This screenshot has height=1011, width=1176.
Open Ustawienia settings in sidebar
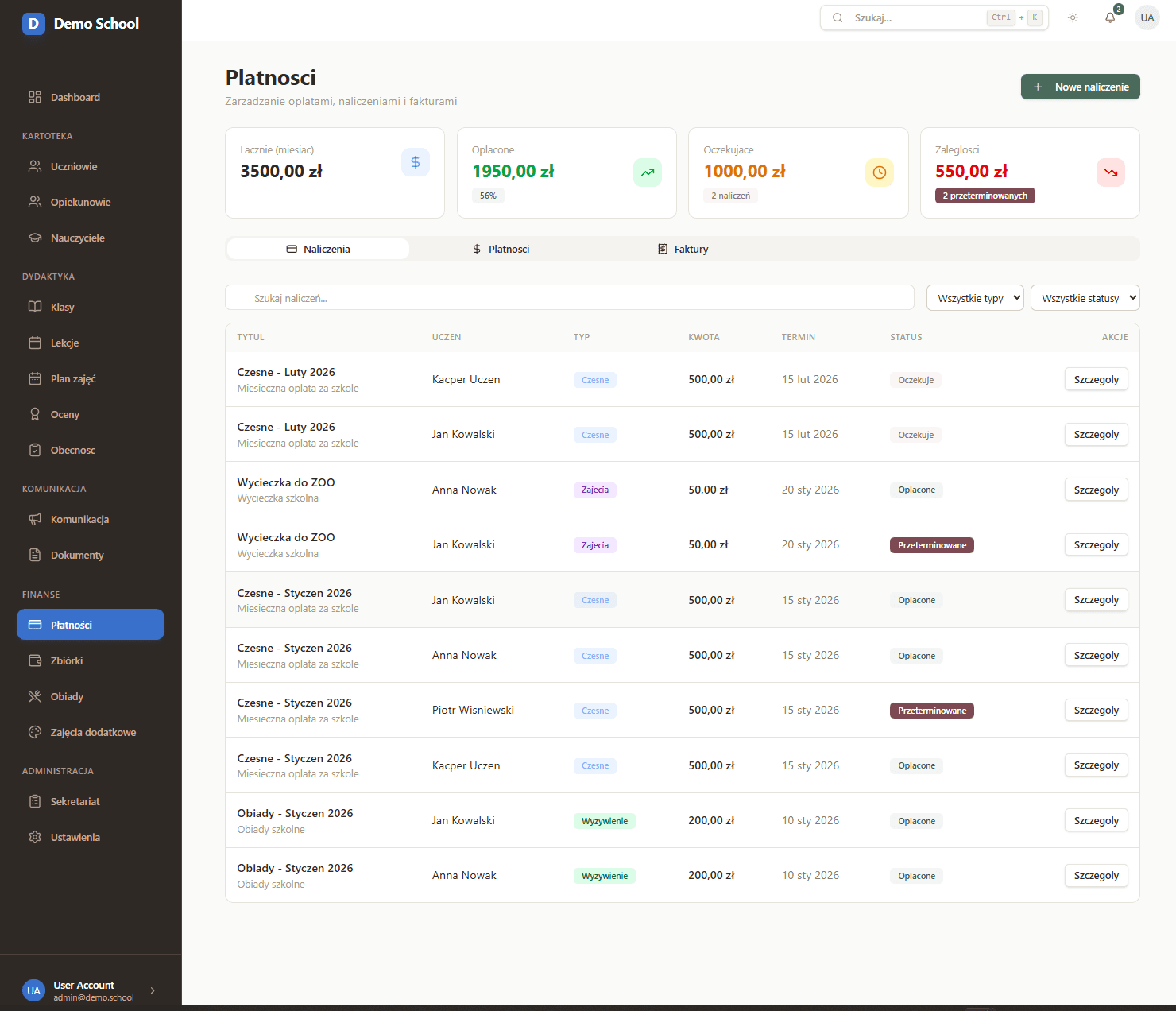click(x=75, y=837)
